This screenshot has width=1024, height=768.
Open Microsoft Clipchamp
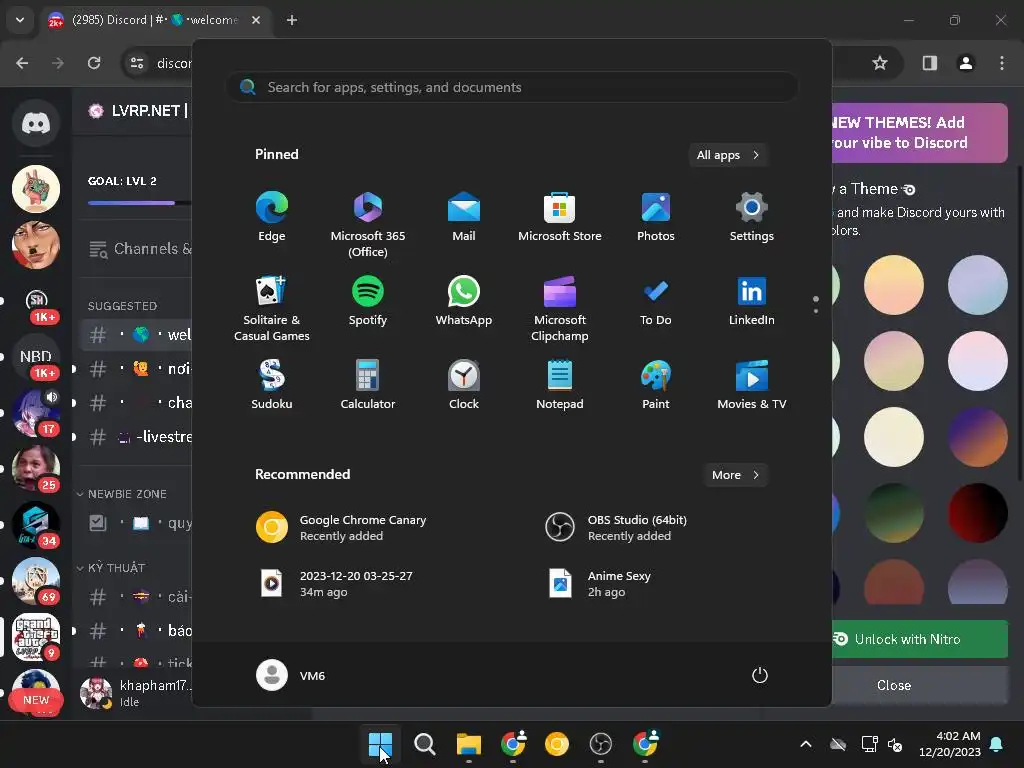(x=560, y=309)
